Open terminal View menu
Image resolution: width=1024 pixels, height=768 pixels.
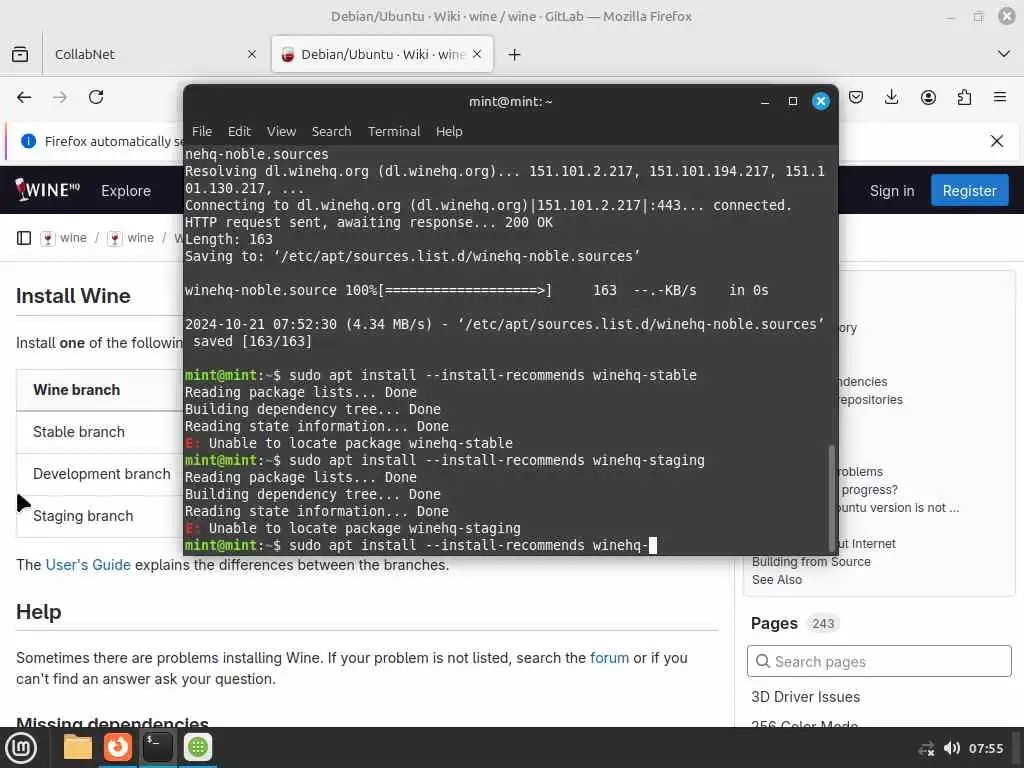(x=281, y=131)
